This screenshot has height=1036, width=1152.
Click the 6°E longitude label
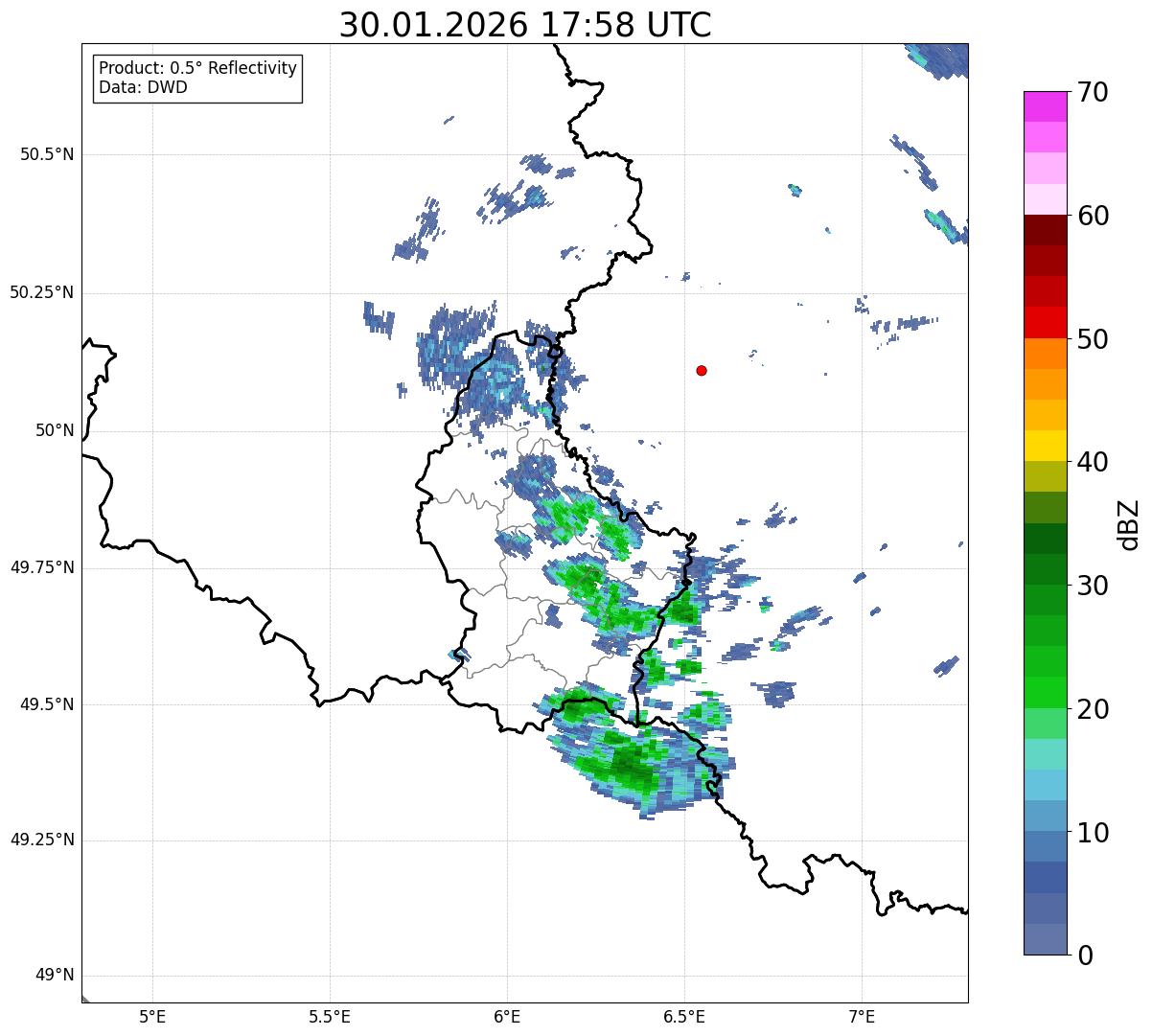(x=508, y=1016)
